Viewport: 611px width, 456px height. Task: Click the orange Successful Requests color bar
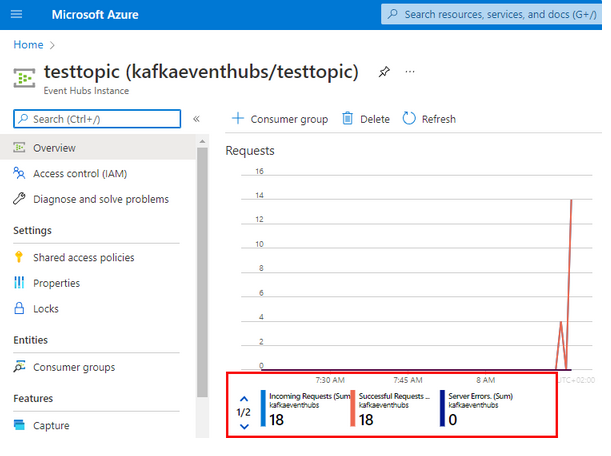point(353,408)
